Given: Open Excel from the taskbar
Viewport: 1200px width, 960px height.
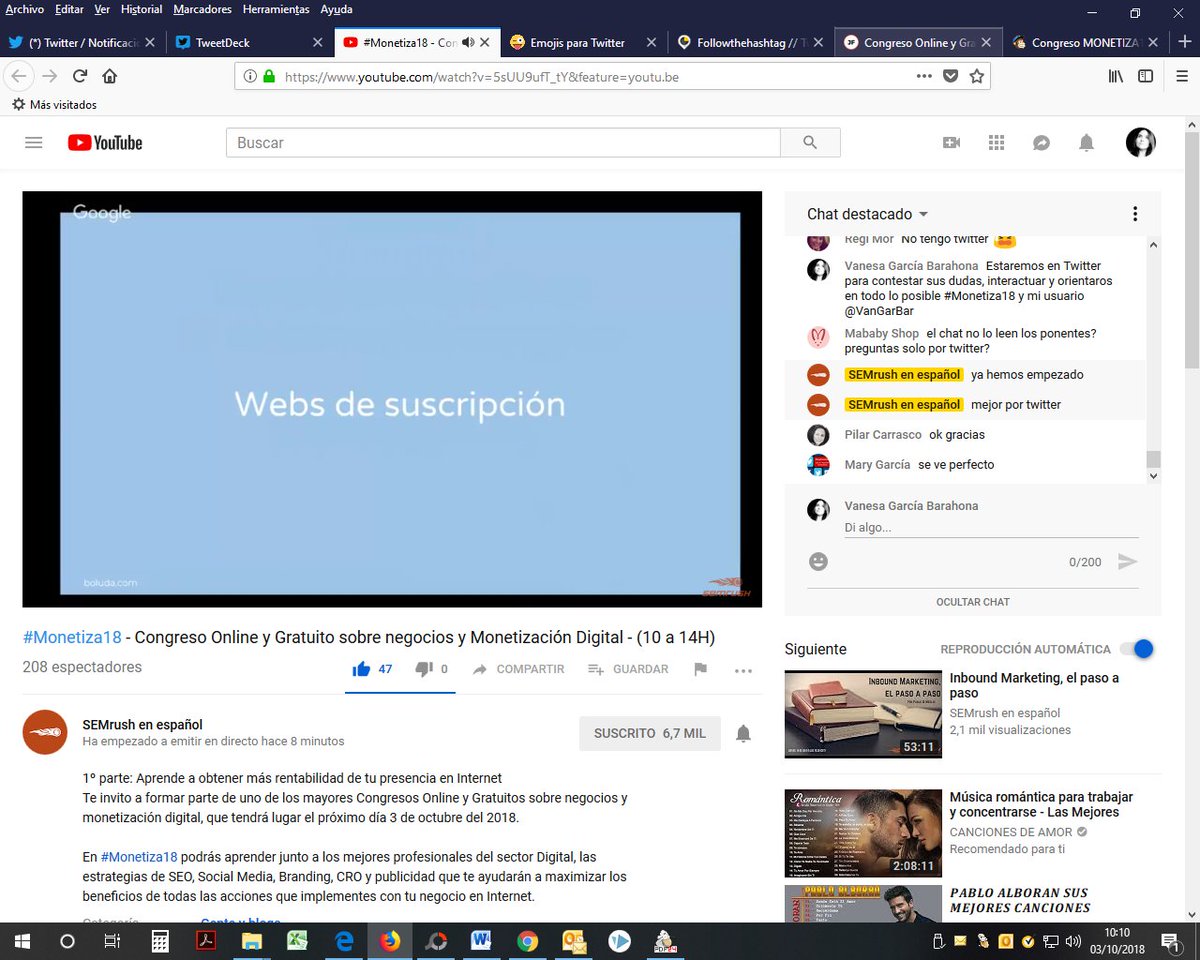Looking at the screenshot, I should [296, 941].
